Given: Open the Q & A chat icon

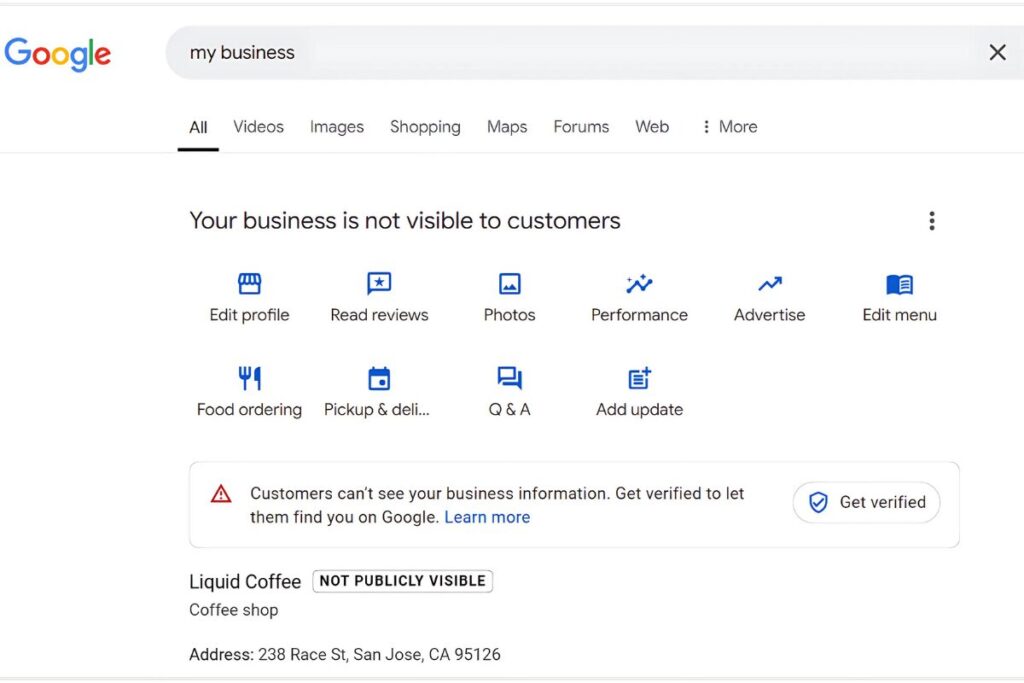Looking at the screenshot, I should point(509,378).
